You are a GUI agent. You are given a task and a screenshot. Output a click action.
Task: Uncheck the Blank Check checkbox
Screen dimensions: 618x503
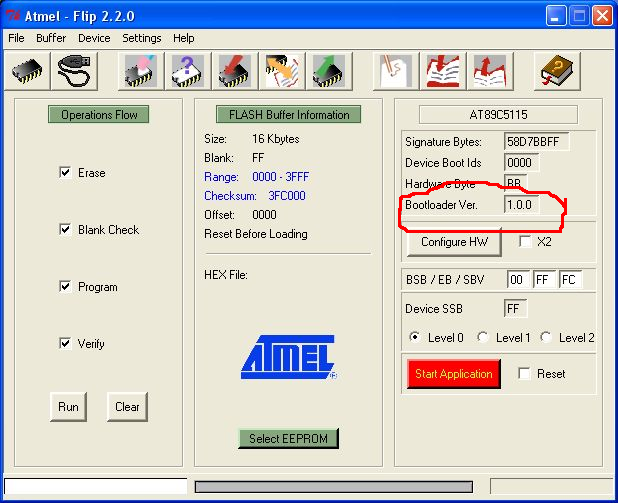[65, 229]
